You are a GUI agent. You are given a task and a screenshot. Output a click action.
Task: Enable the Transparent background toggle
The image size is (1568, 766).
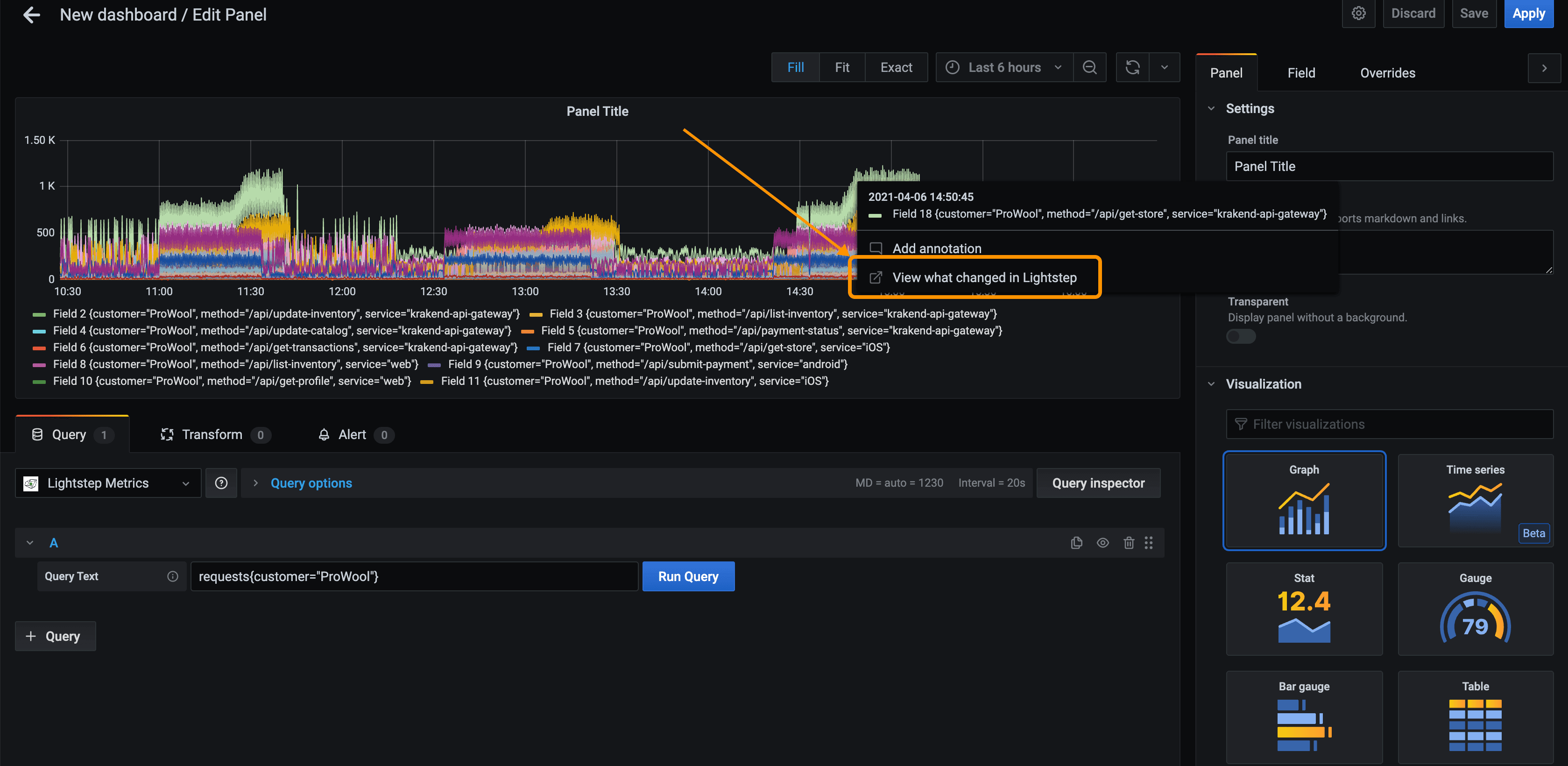(x=1241, y=336)
